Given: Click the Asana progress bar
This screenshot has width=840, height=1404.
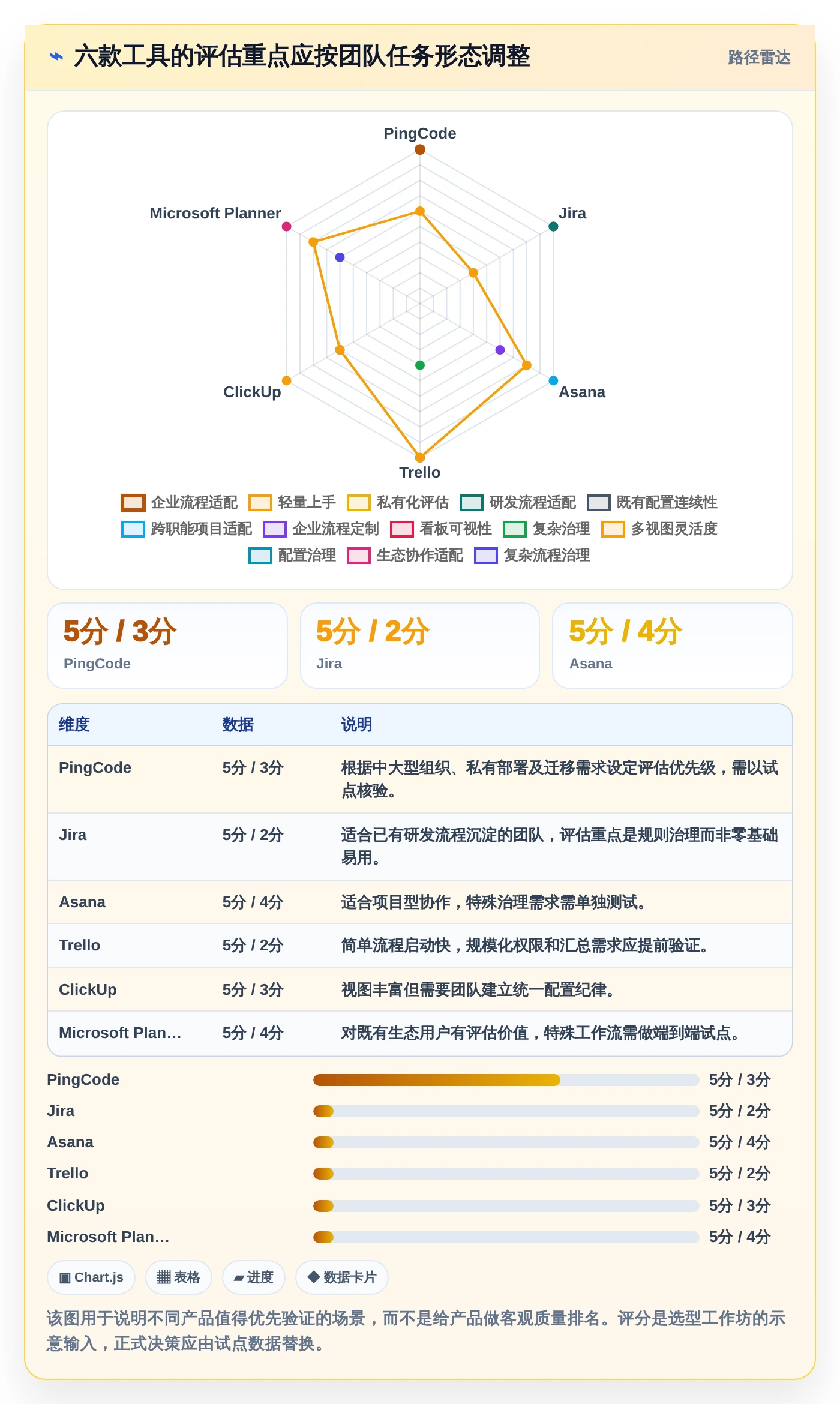Looking at the screenshot, I should [506, 1142].
